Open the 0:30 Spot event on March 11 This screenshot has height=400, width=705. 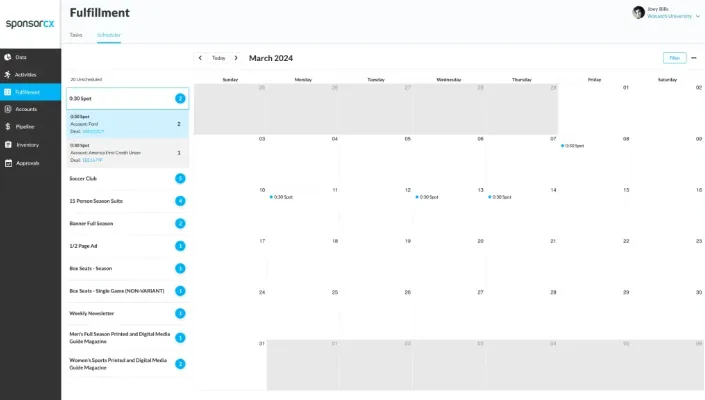coord(281,197)
